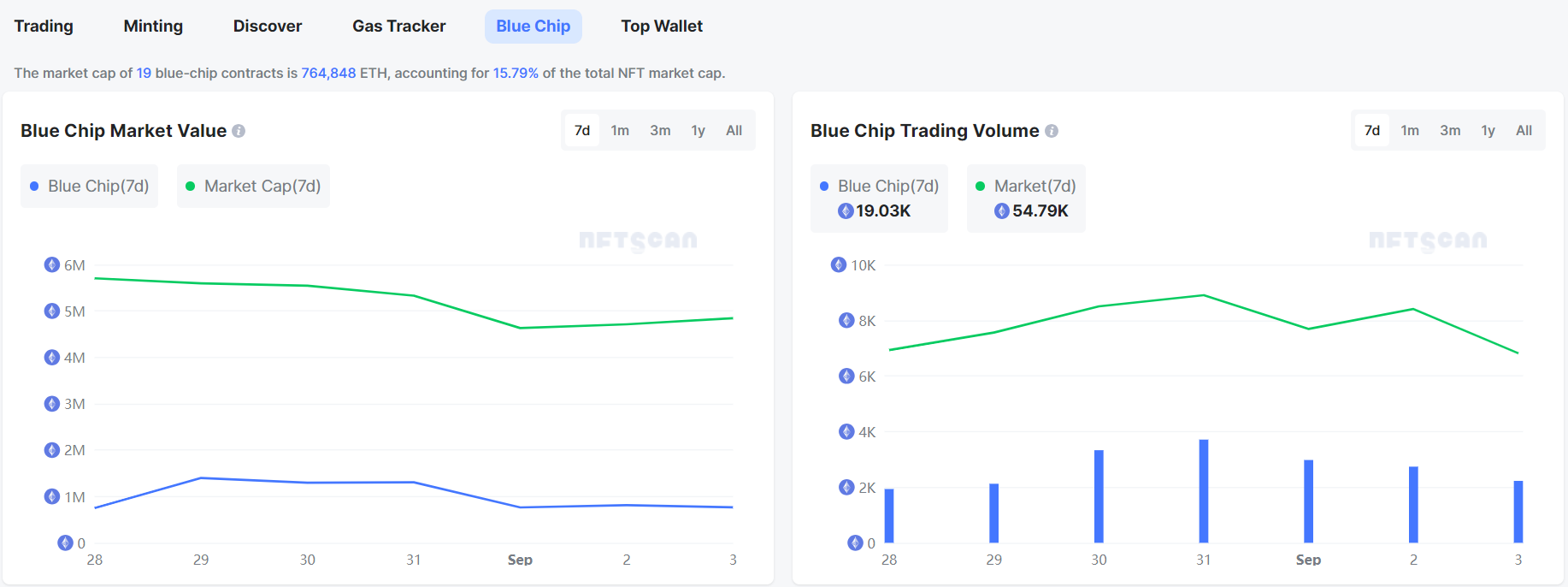The height and width of the screenshot is (587, 1568).
Task: Open the Gas Tracker tab
Action: [x=399, y=27]
